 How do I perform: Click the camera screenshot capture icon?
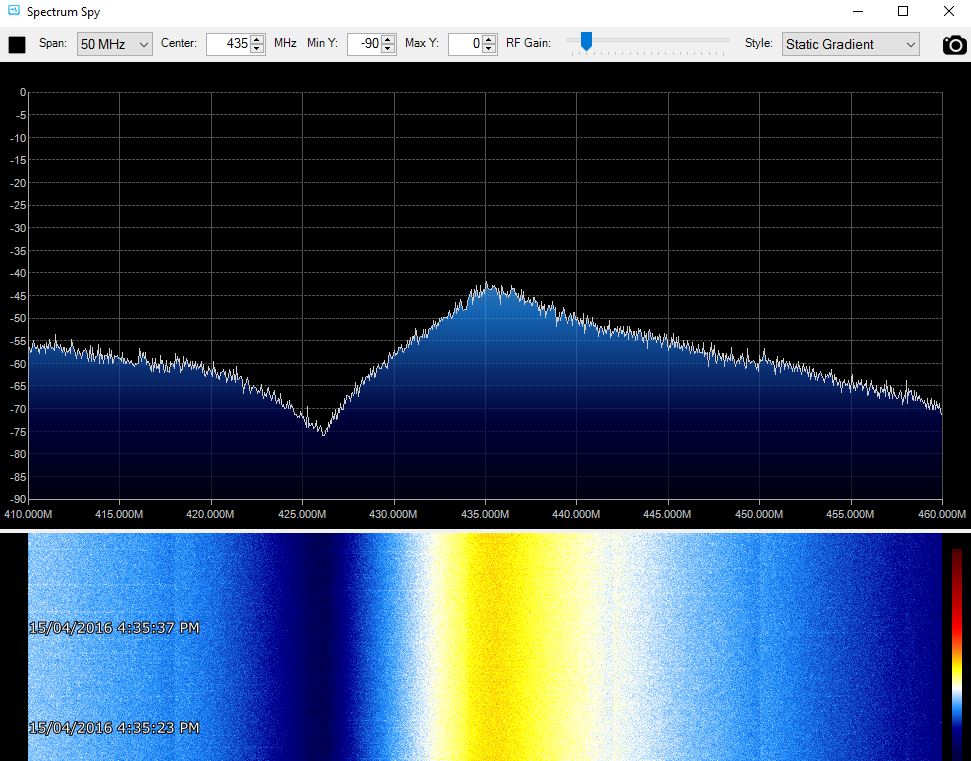[955, 44]
